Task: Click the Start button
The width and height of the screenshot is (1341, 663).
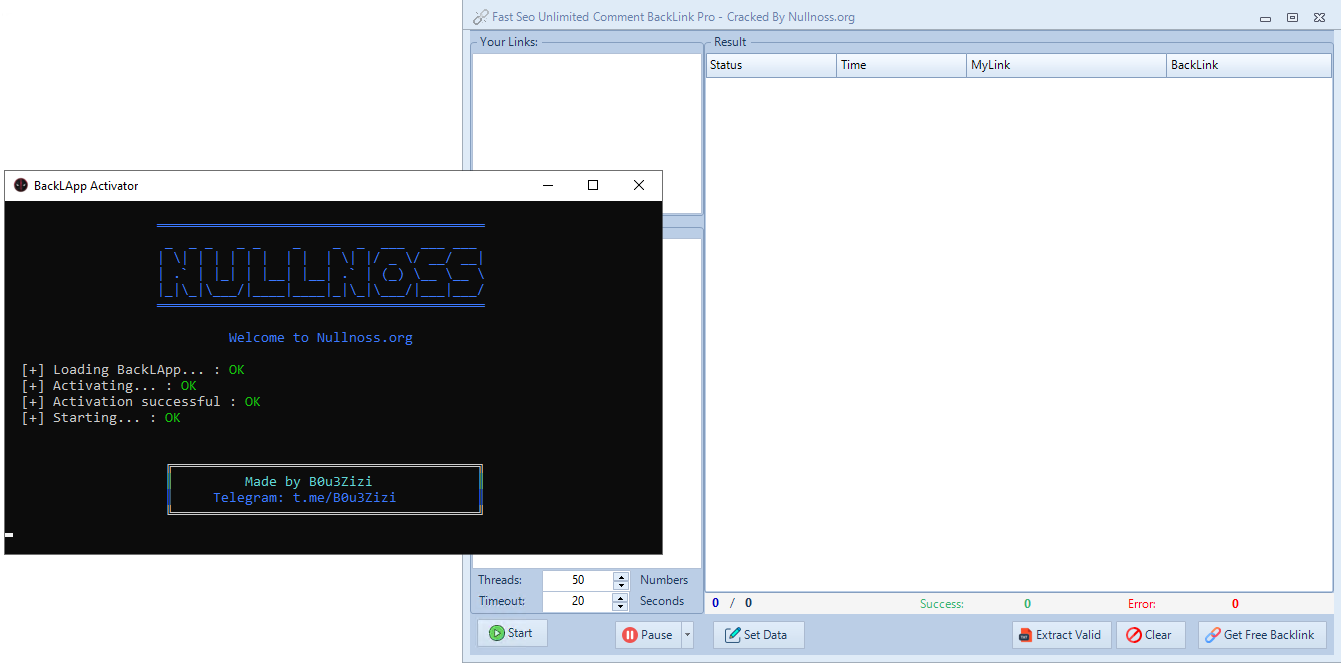Action: click(512, 633)
